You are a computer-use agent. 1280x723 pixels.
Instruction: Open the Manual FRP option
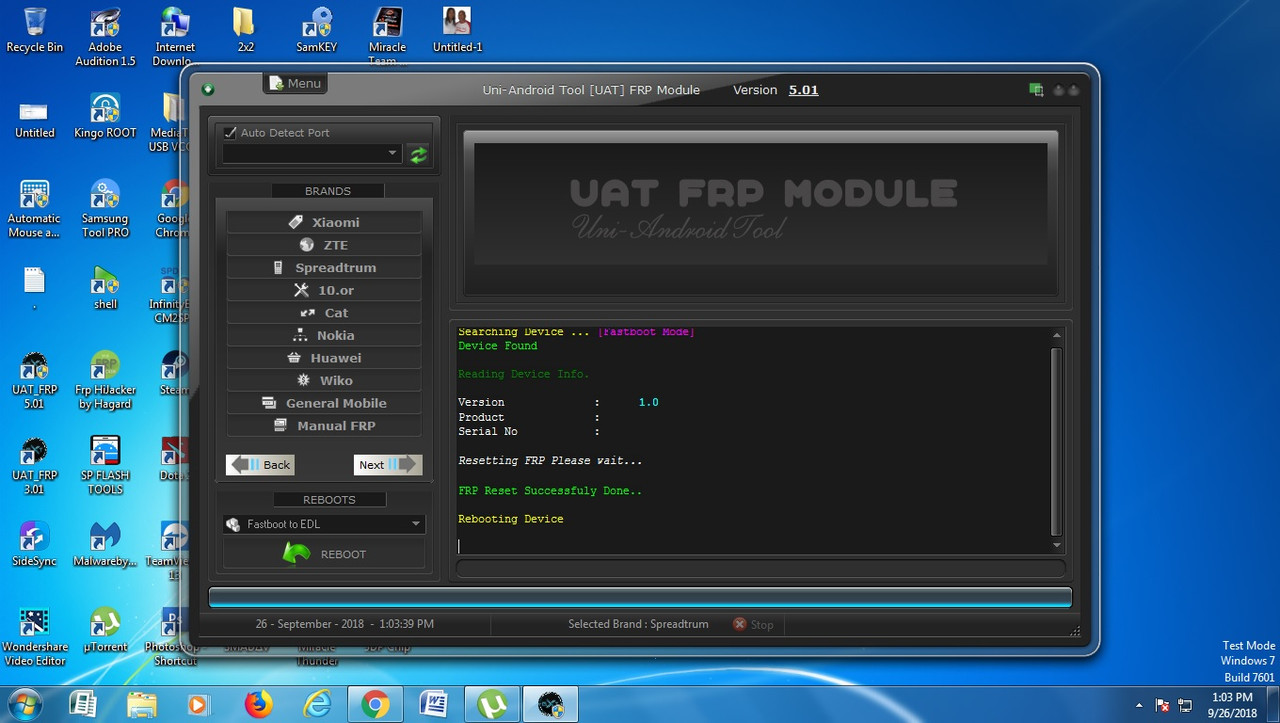(324, 426)
